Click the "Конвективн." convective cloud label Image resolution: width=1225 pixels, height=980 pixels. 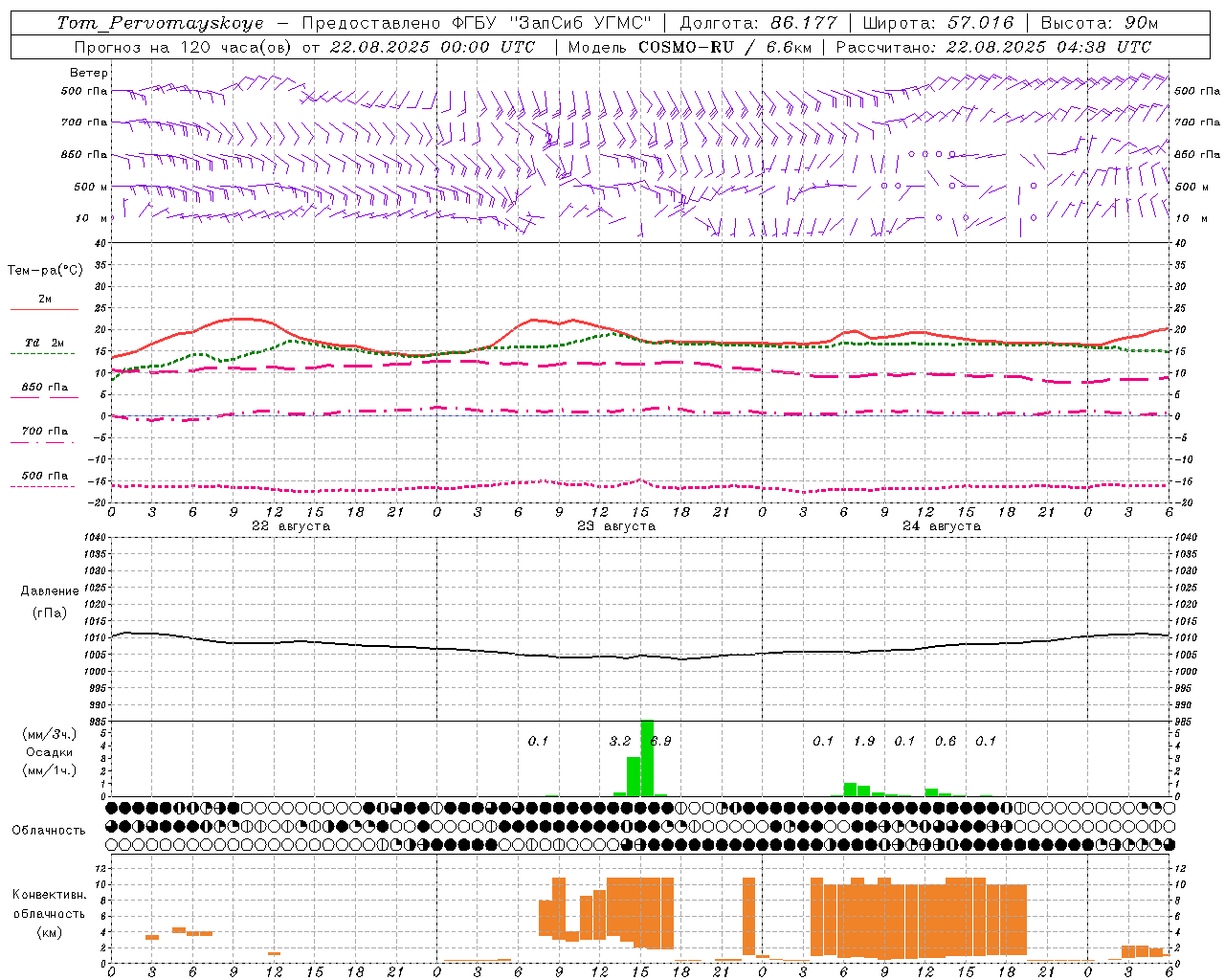[x=50, y=895]
